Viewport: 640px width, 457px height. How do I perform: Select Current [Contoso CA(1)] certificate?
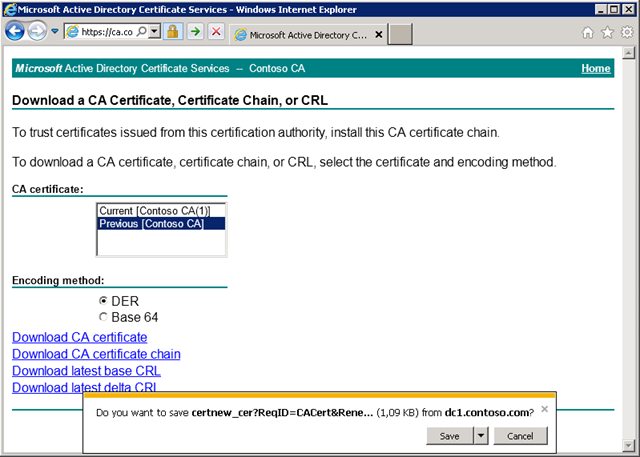[x=161, y=211]
